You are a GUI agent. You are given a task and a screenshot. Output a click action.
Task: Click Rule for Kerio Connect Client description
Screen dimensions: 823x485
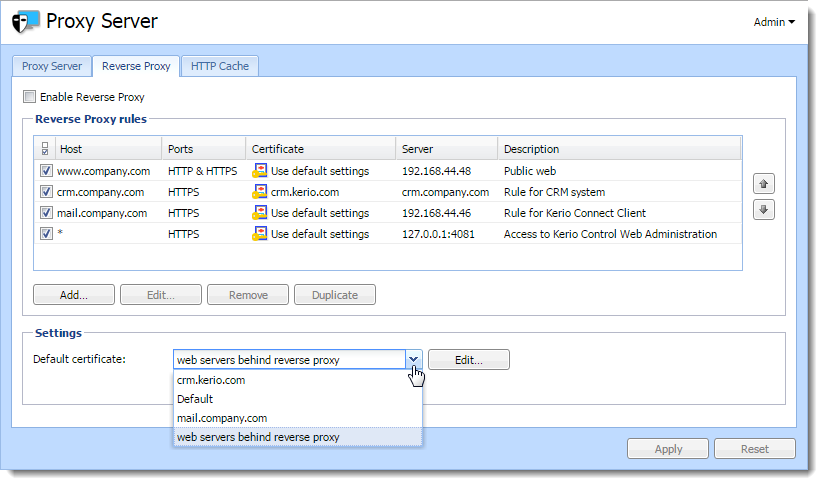coord(575,213)
